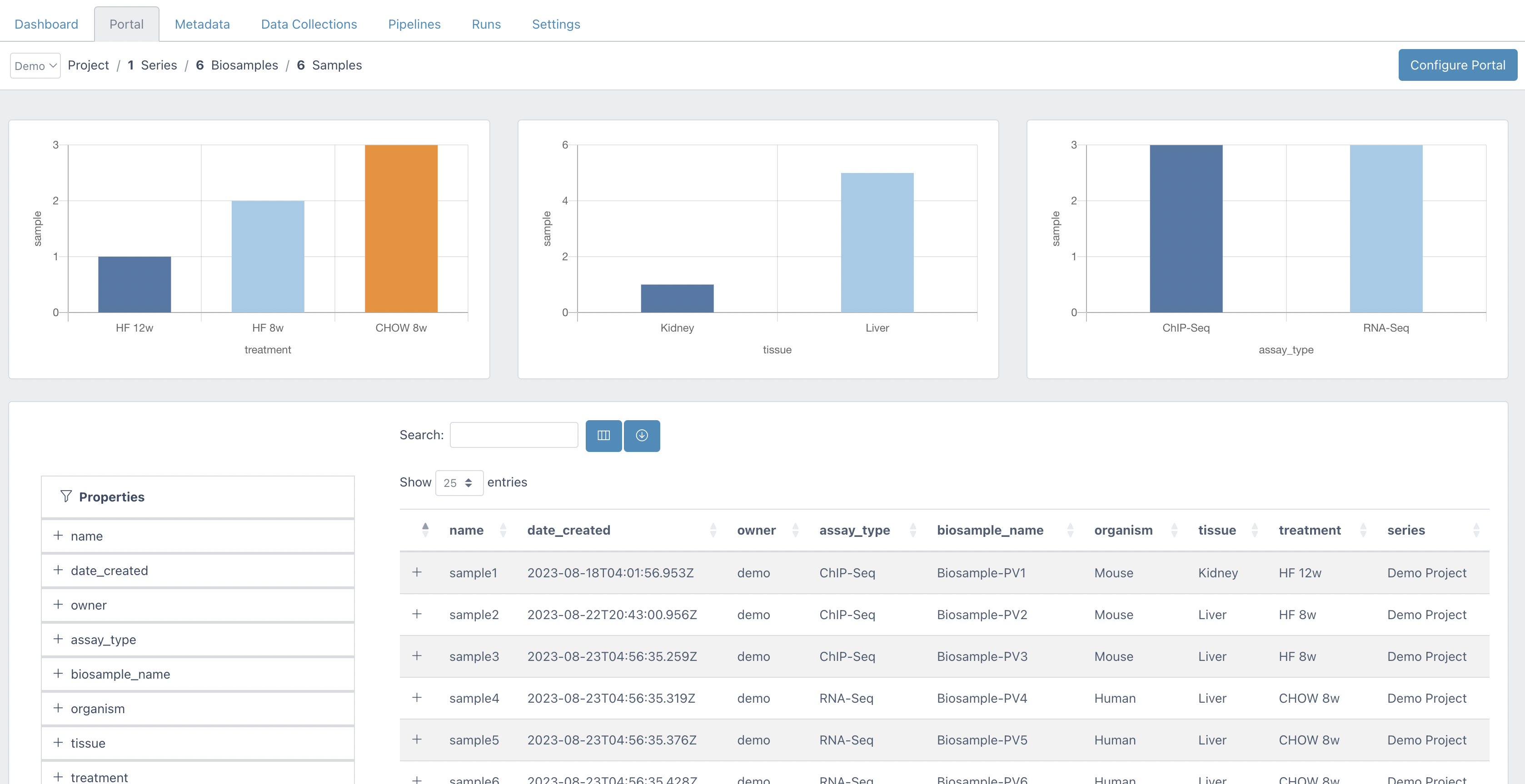Click the Biosample-PV4 cell

(982, 698)
